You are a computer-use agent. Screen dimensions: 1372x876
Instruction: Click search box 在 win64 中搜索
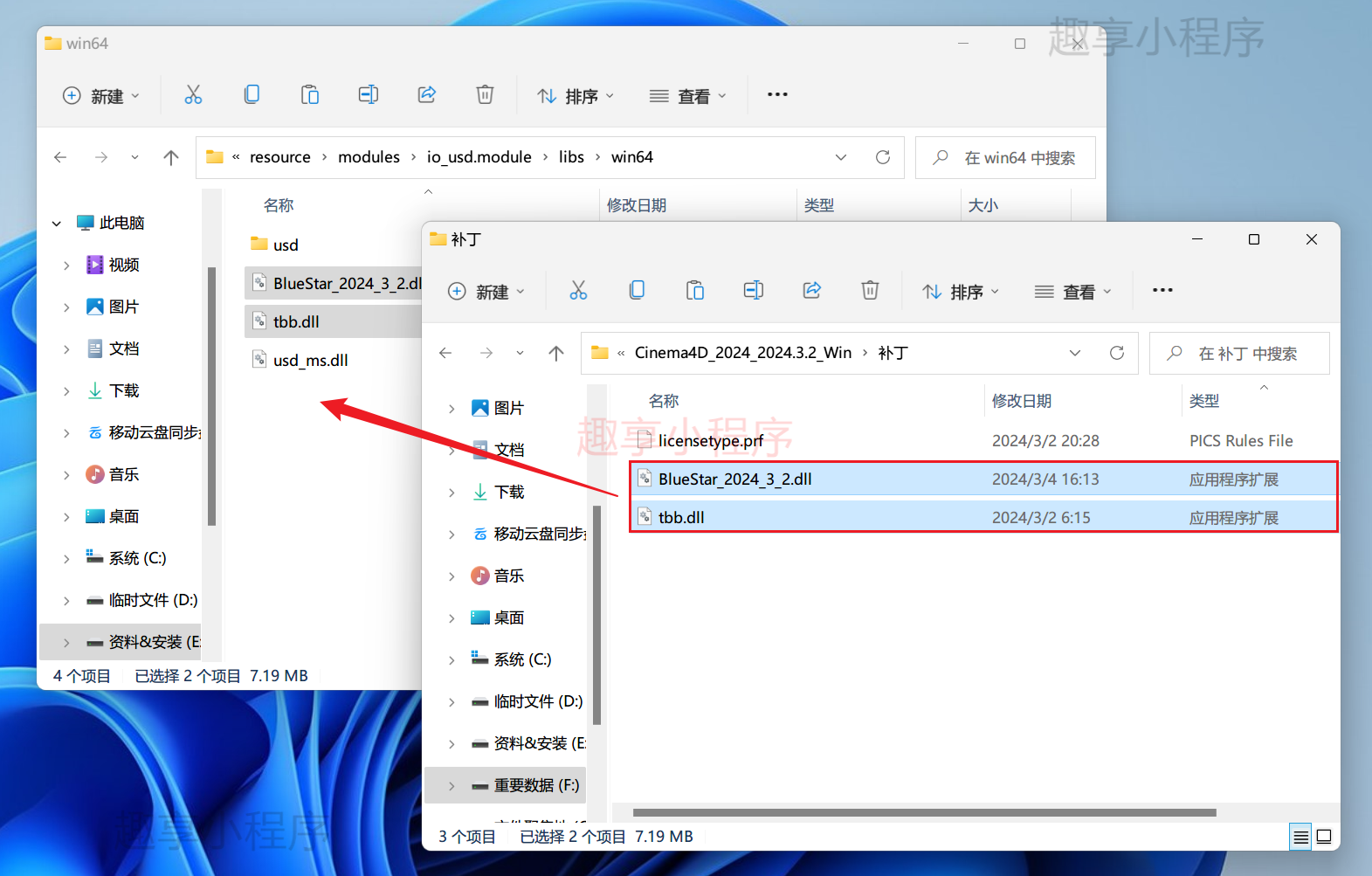click(x=1005, y=158)
